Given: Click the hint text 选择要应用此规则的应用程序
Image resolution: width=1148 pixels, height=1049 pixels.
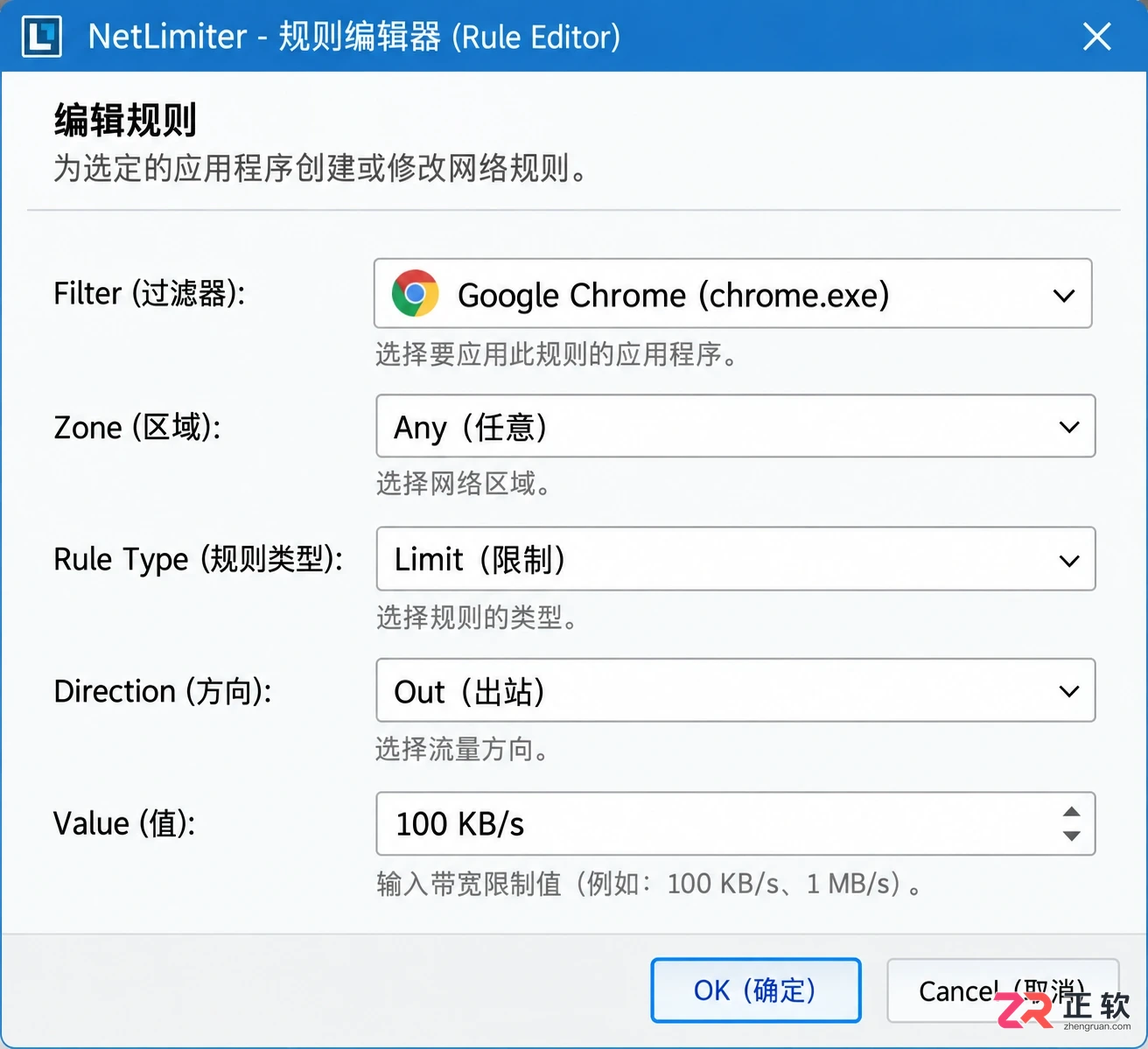Looking at the screenshot, I should click(x=557, y=354).
